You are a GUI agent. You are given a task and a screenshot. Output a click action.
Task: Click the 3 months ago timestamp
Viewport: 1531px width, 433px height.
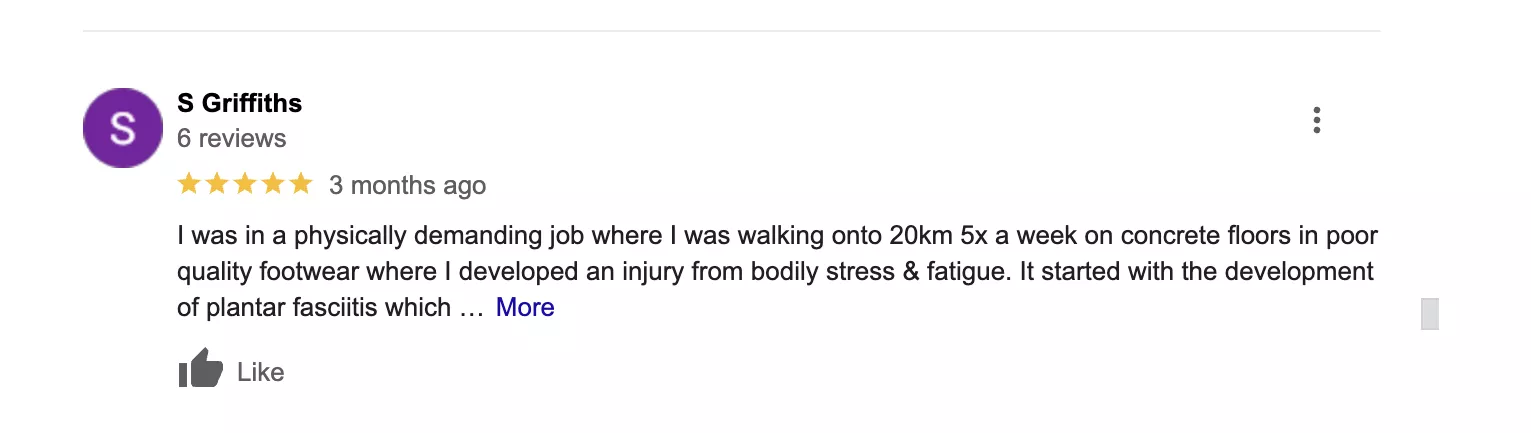click(407, 185)
